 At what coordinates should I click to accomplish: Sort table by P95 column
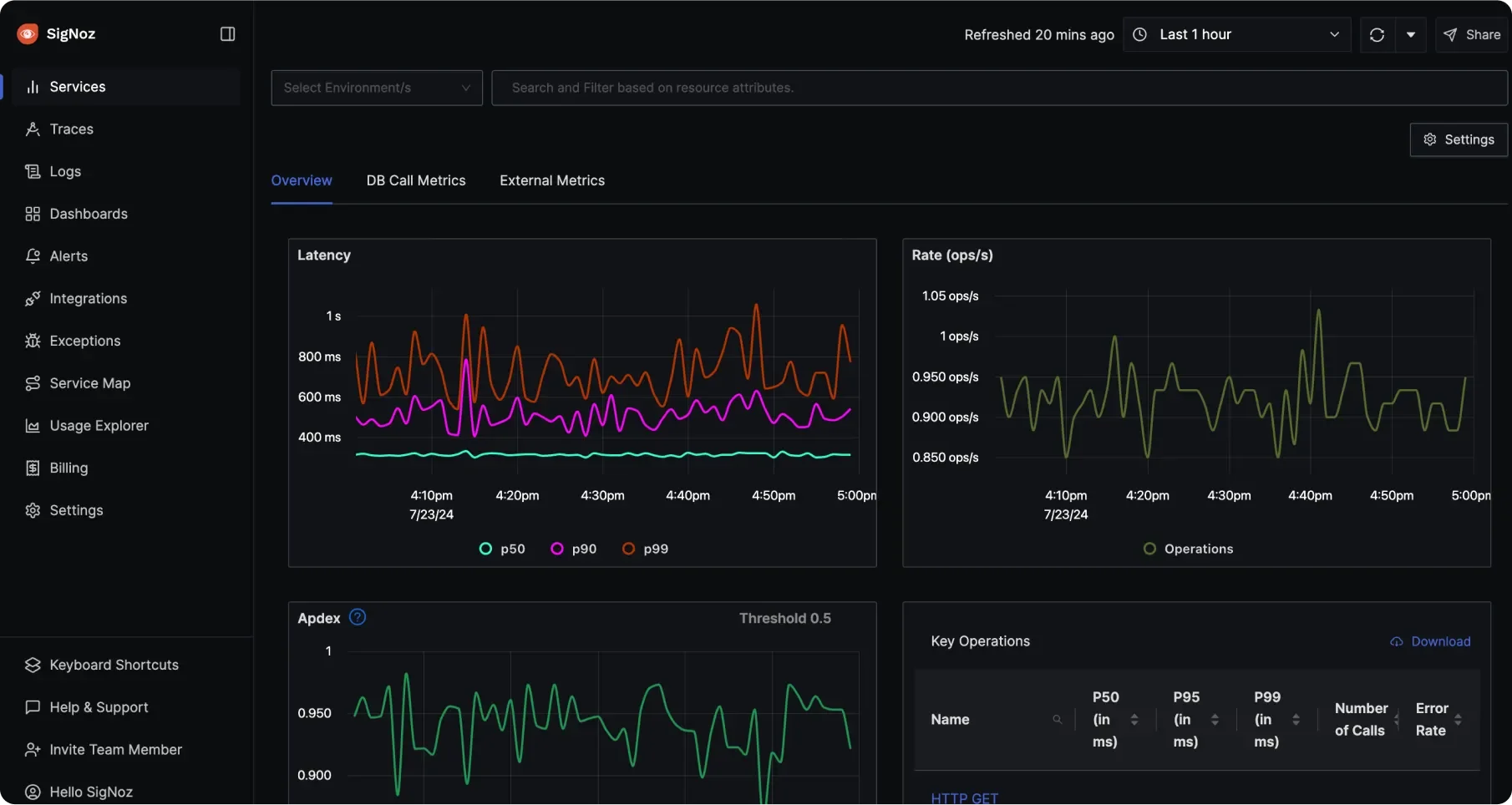click(x=1215, y=719)
